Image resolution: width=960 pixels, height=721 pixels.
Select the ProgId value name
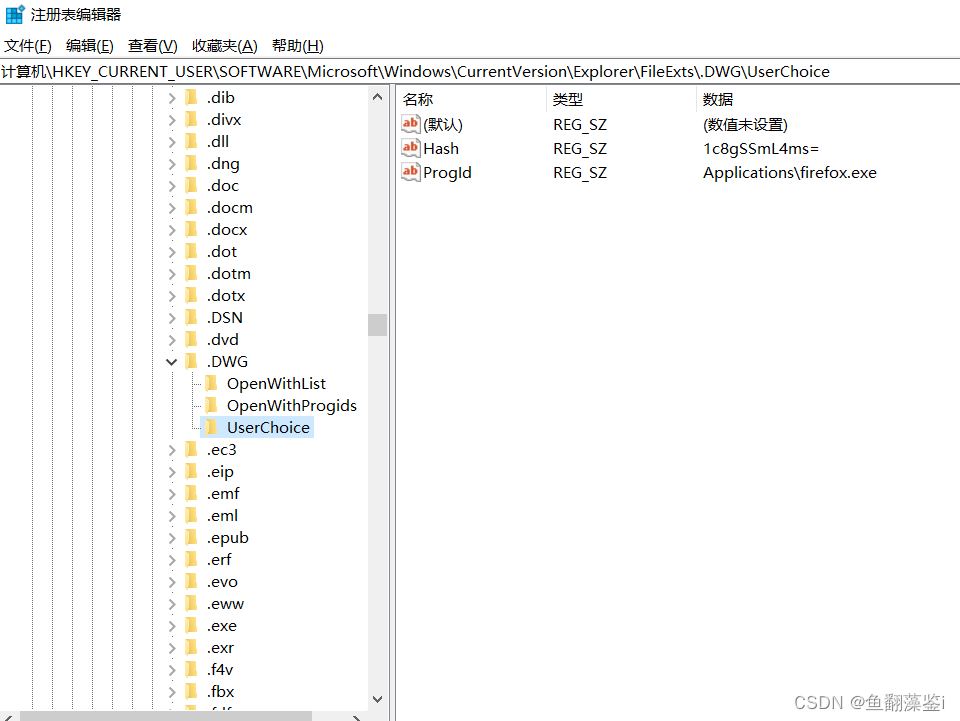coord(447,173)
